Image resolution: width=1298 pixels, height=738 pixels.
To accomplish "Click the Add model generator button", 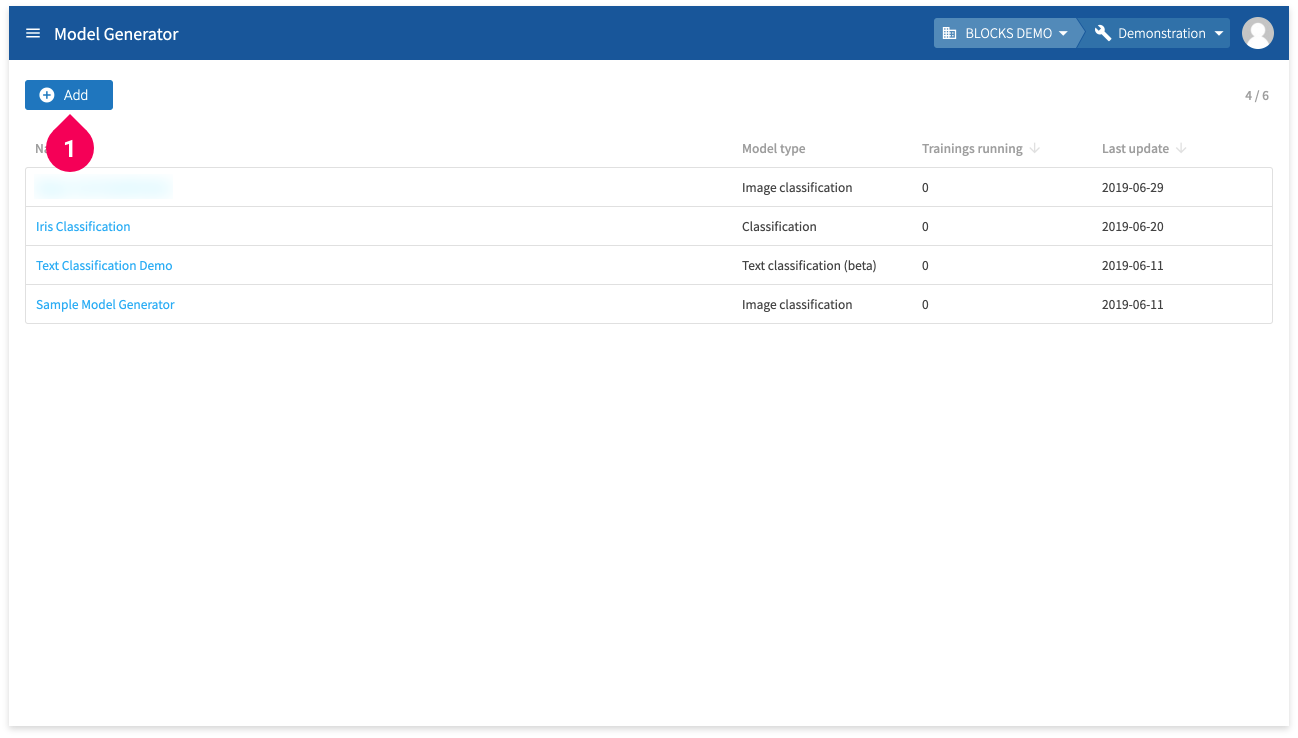I will (69, 95).
